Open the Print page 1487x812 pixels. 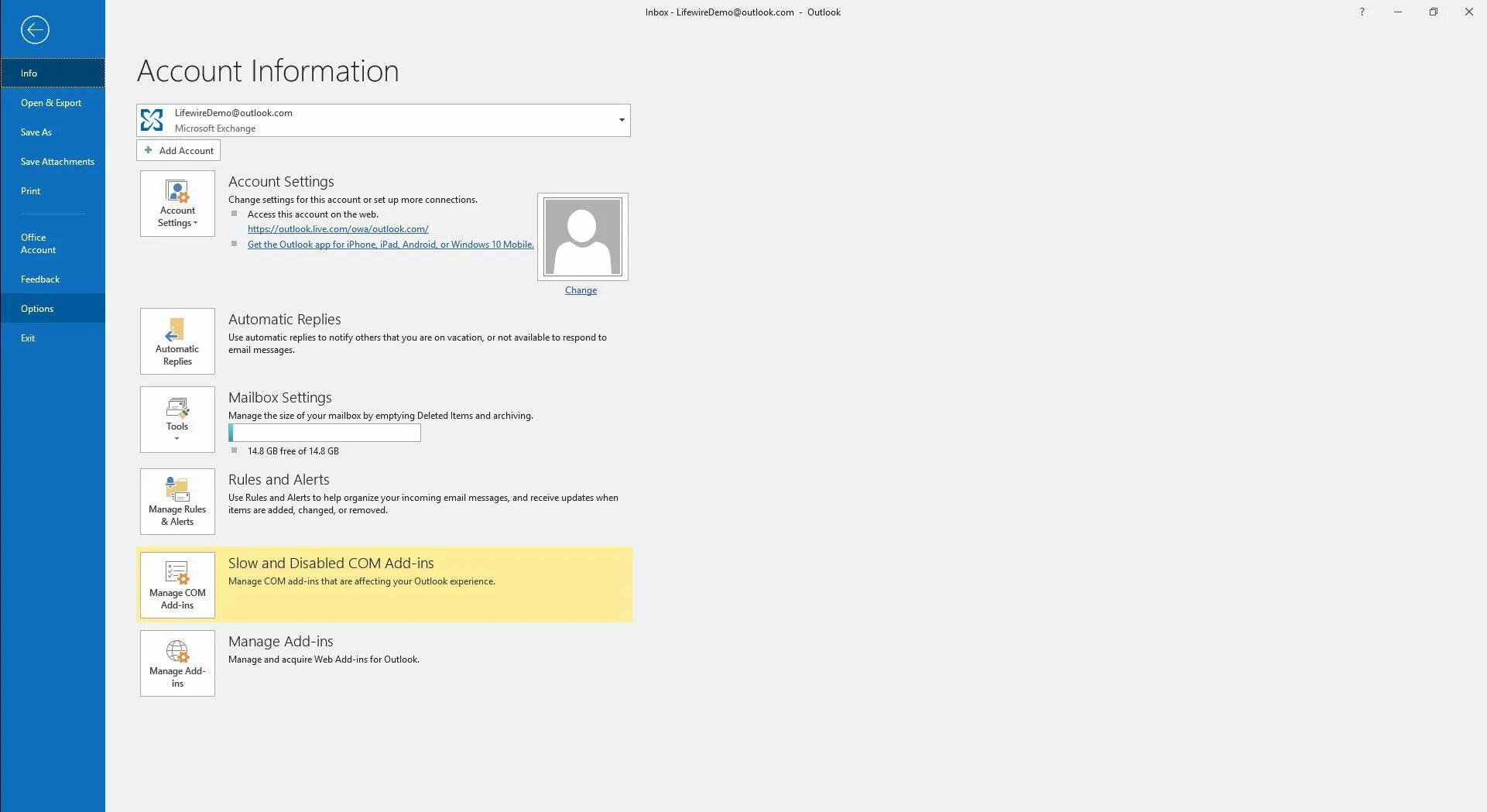tap(53, 191)
